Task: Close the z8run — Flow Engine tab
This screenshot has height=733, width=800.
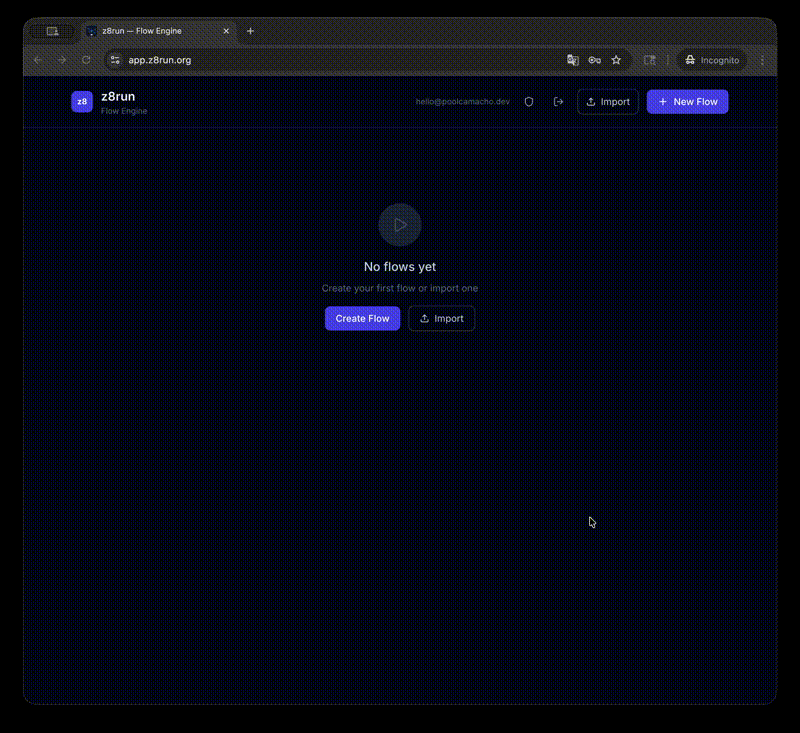Action: [x=226, y=31]
